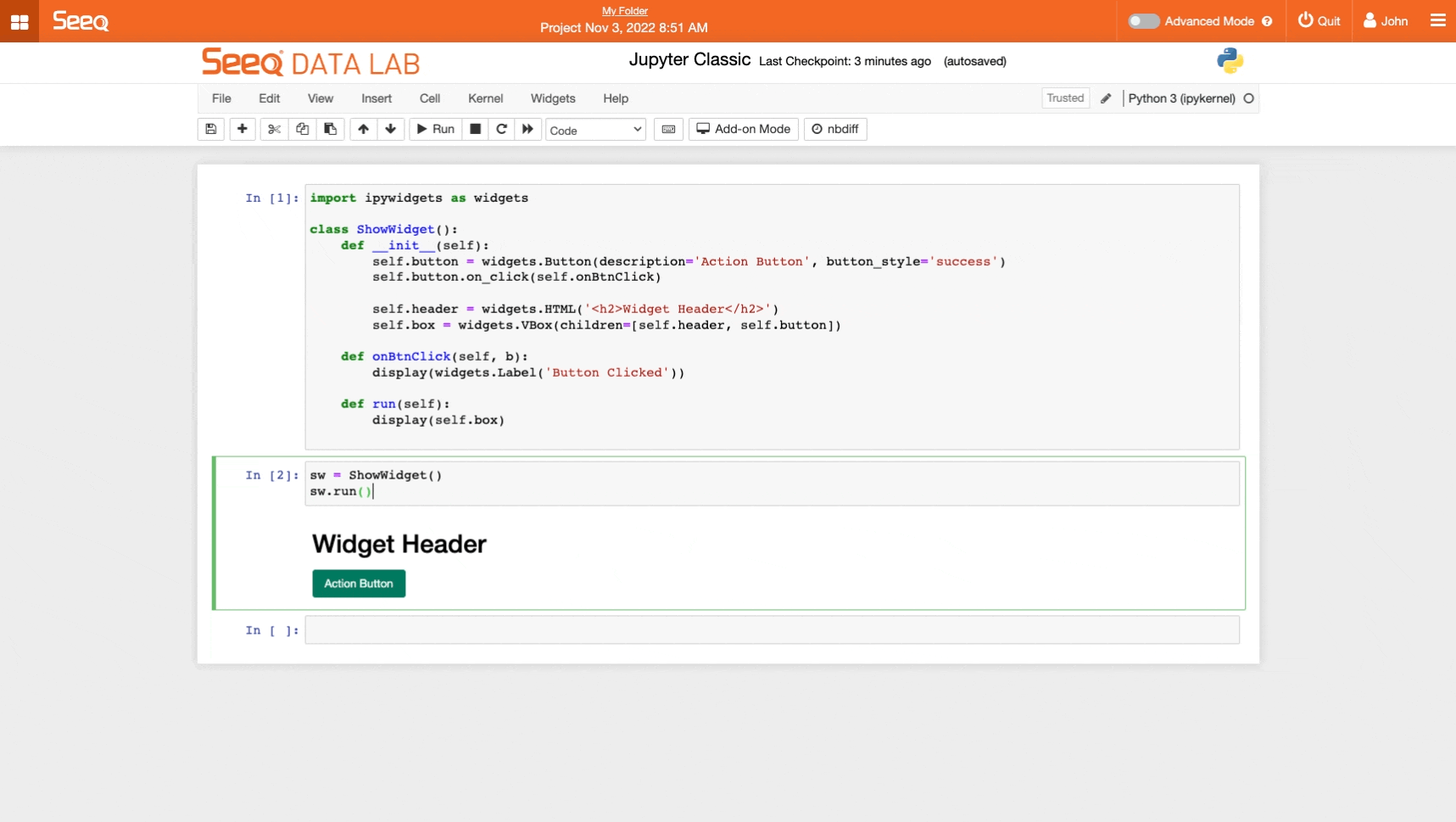
Task: Open the Kernel menu
Action: [485, 98]
